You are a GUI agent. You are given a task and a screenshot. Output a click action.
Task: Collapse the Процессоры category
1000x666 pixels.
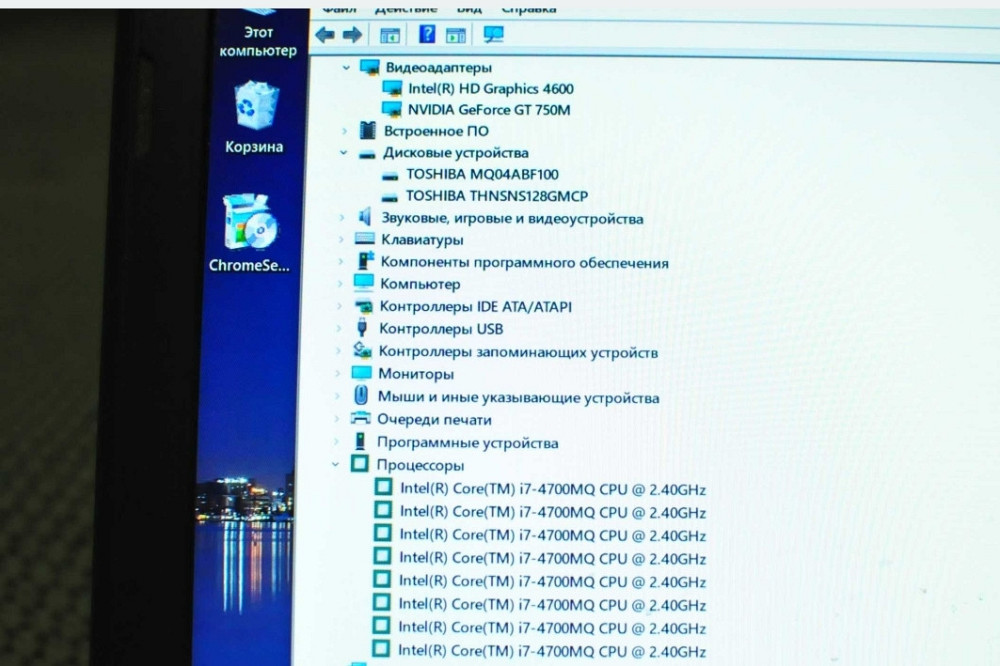[x=335, y=465]
